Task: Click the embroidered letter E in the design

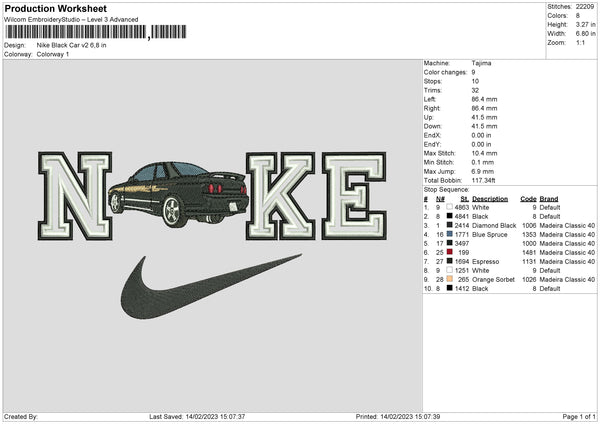Action: click(x=354, y=196)
